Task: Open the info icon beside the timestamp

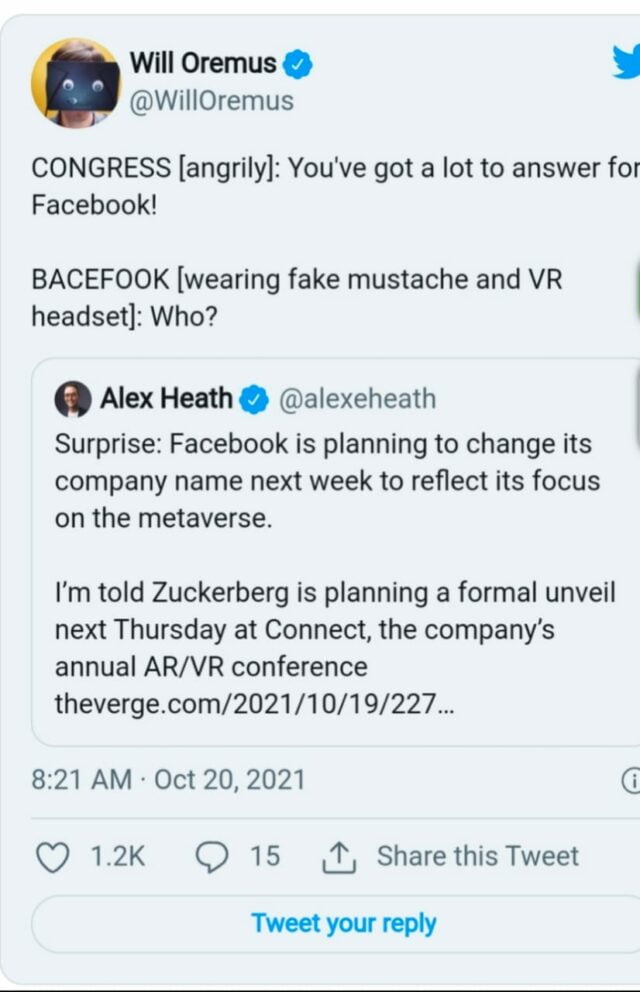Action: [x=631, y=780]
